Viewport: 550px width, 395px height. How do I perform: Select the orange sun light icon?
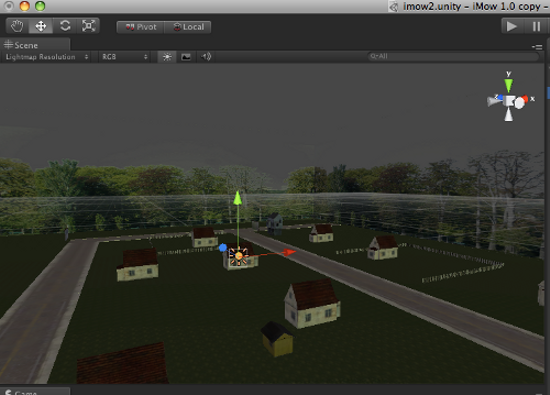coord(239,256)
